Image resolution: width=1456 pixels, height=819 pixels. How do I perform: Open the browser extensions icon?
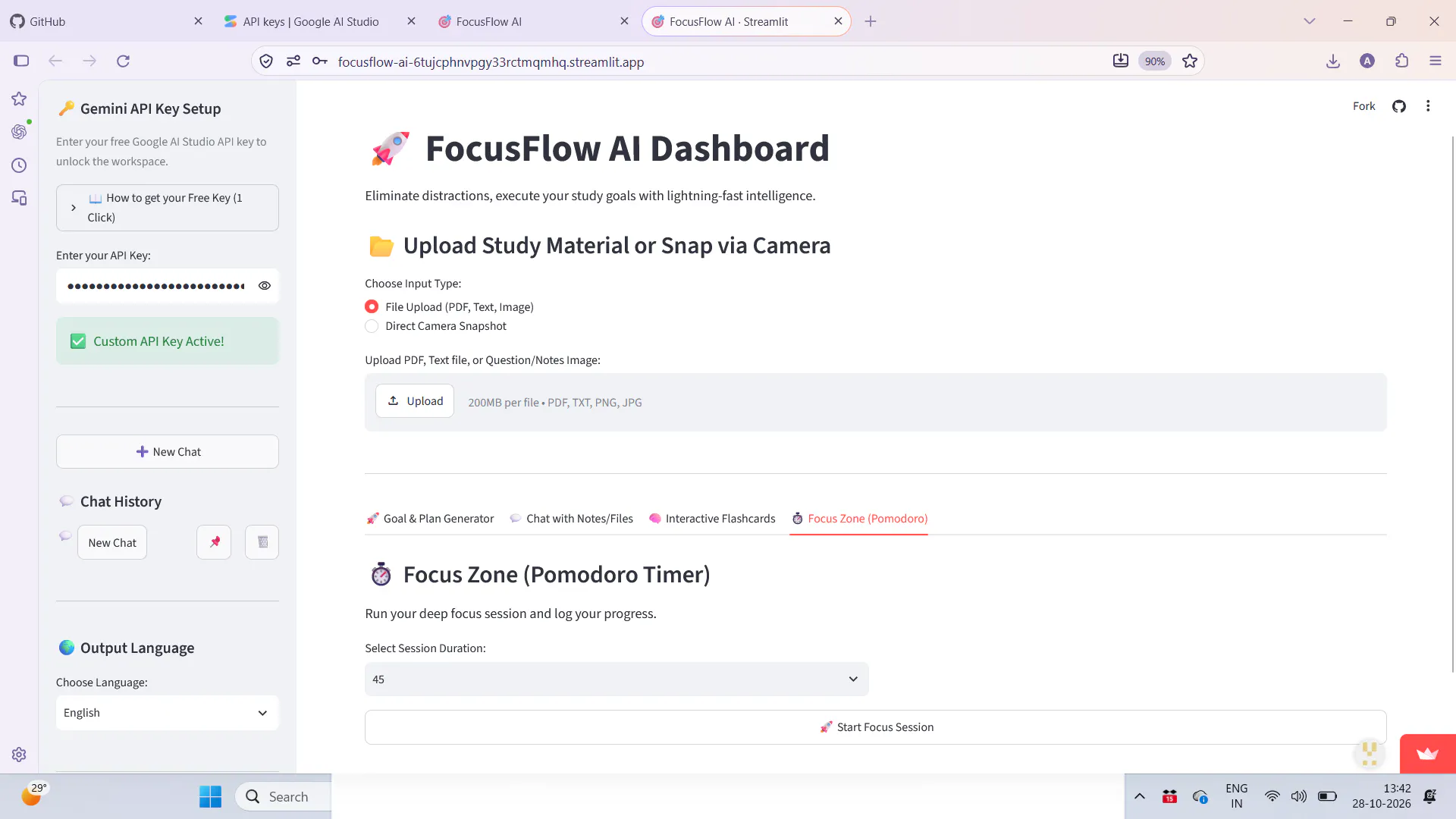1401,61
